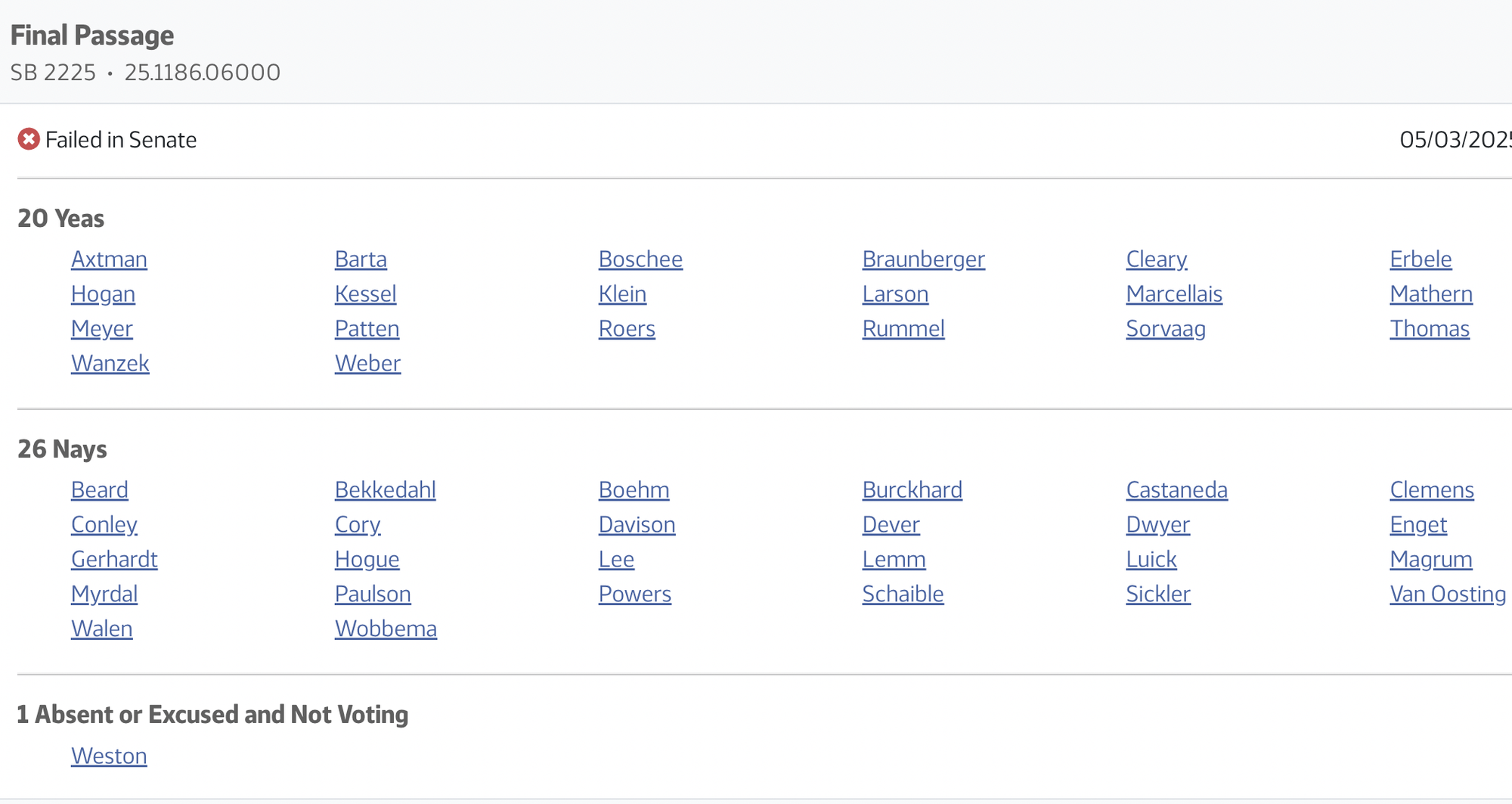The width and height of the screenshot is (1512, 804).
Task: Click on senator Van Oosting
Action: pyautogui.click(x=1448, y=594)
